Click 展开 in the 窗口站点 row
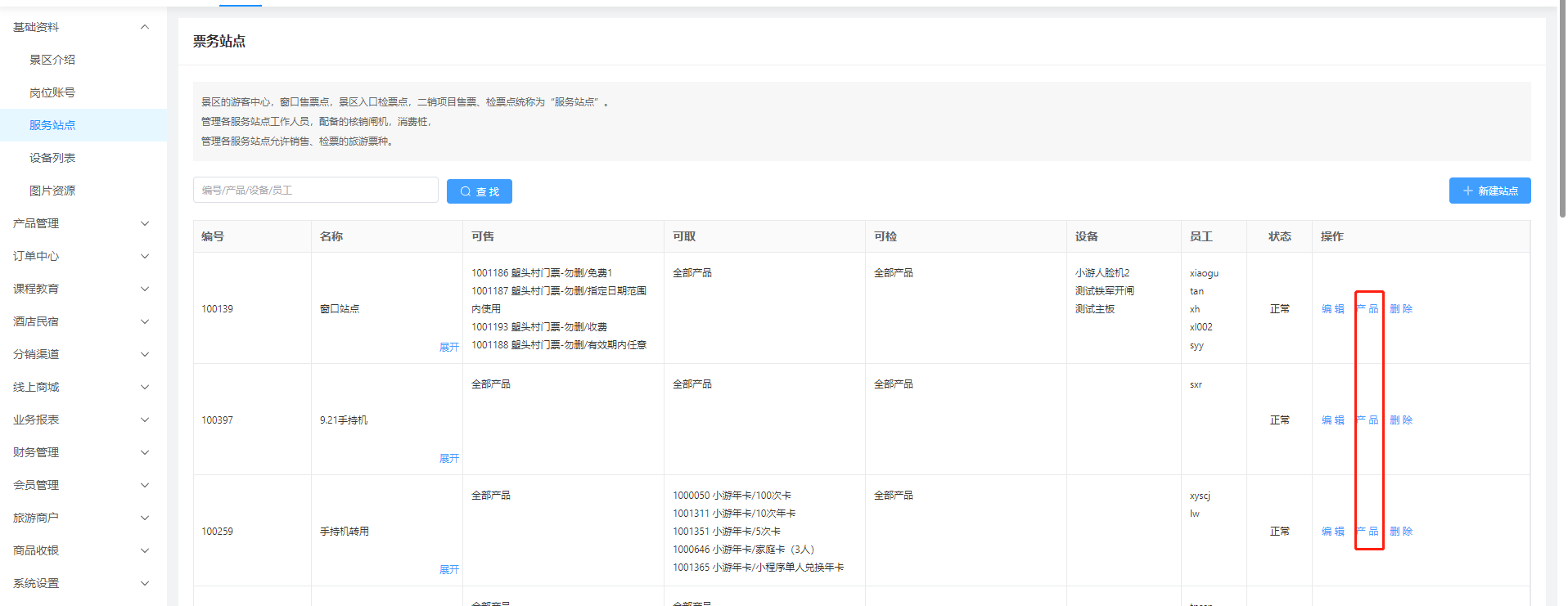This screenshot has width=1568, height=606. [448, 348]
